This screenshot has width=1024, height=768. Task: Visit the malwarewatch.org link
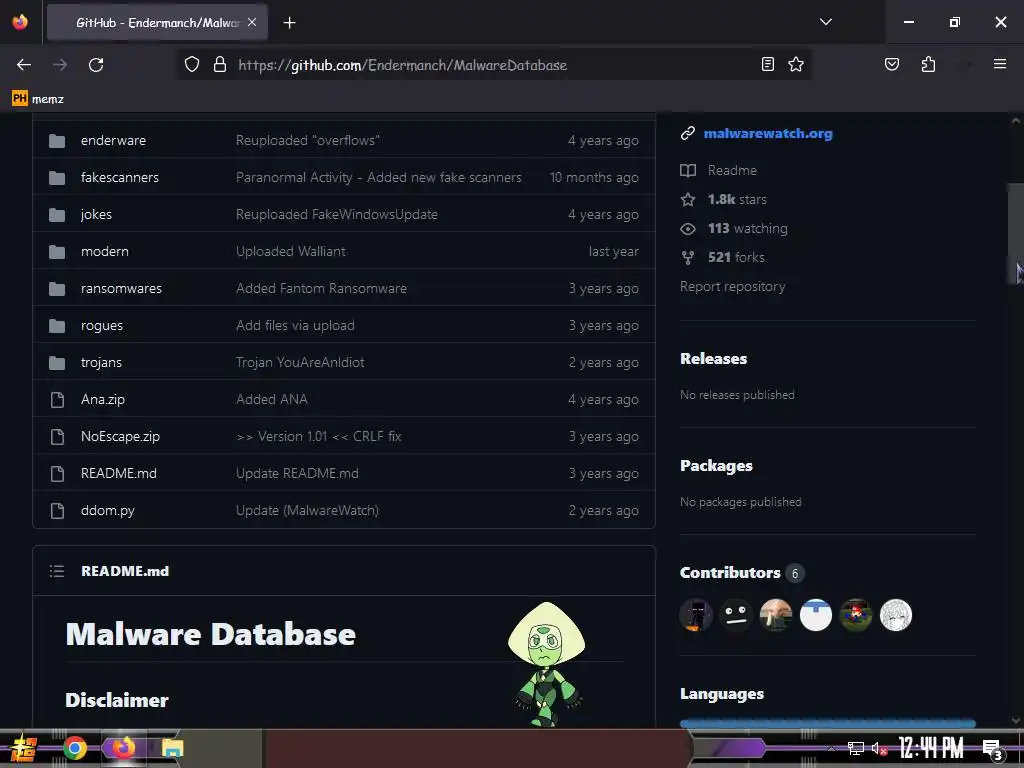coord(768,133)
